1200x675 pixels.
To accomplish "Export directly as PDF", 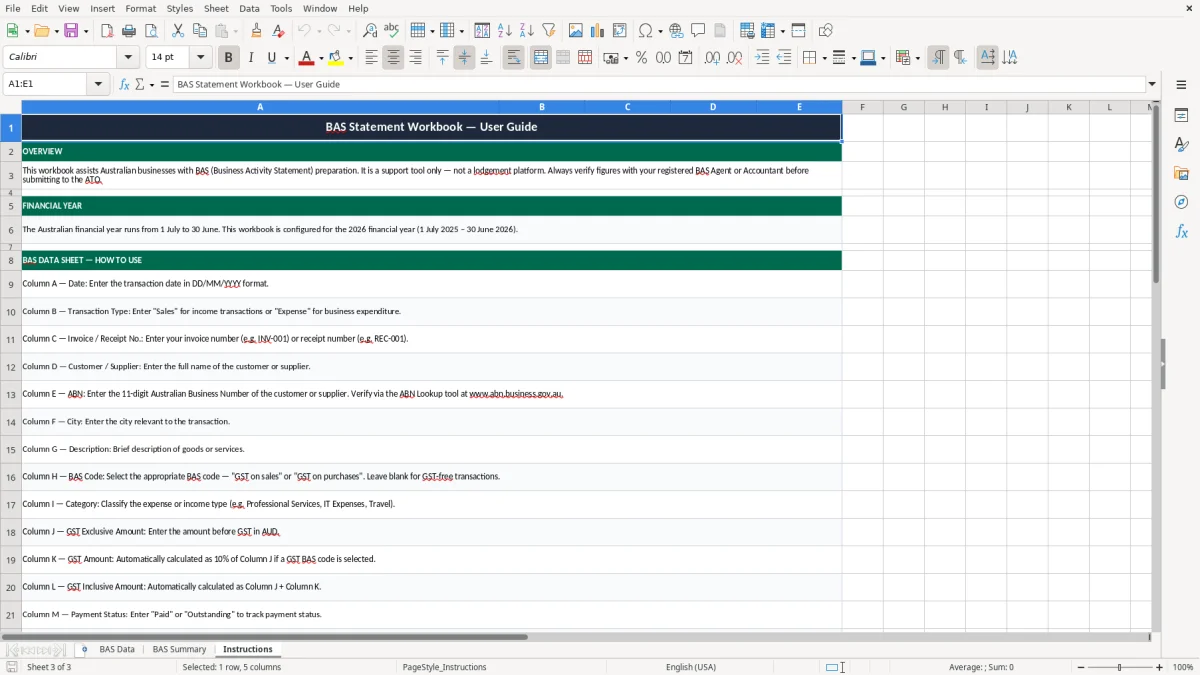I will tap(107, 31).
